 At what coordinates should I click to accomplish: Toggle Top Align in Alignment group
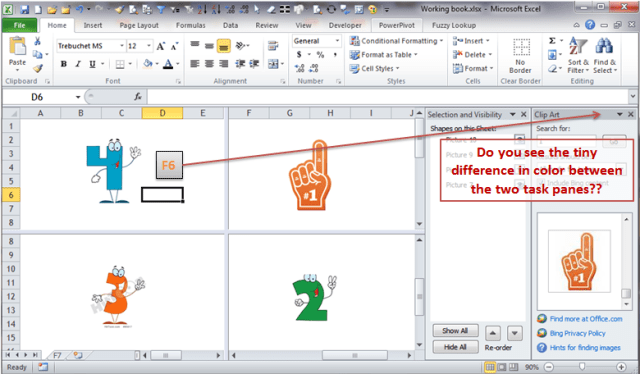point(195,44)
